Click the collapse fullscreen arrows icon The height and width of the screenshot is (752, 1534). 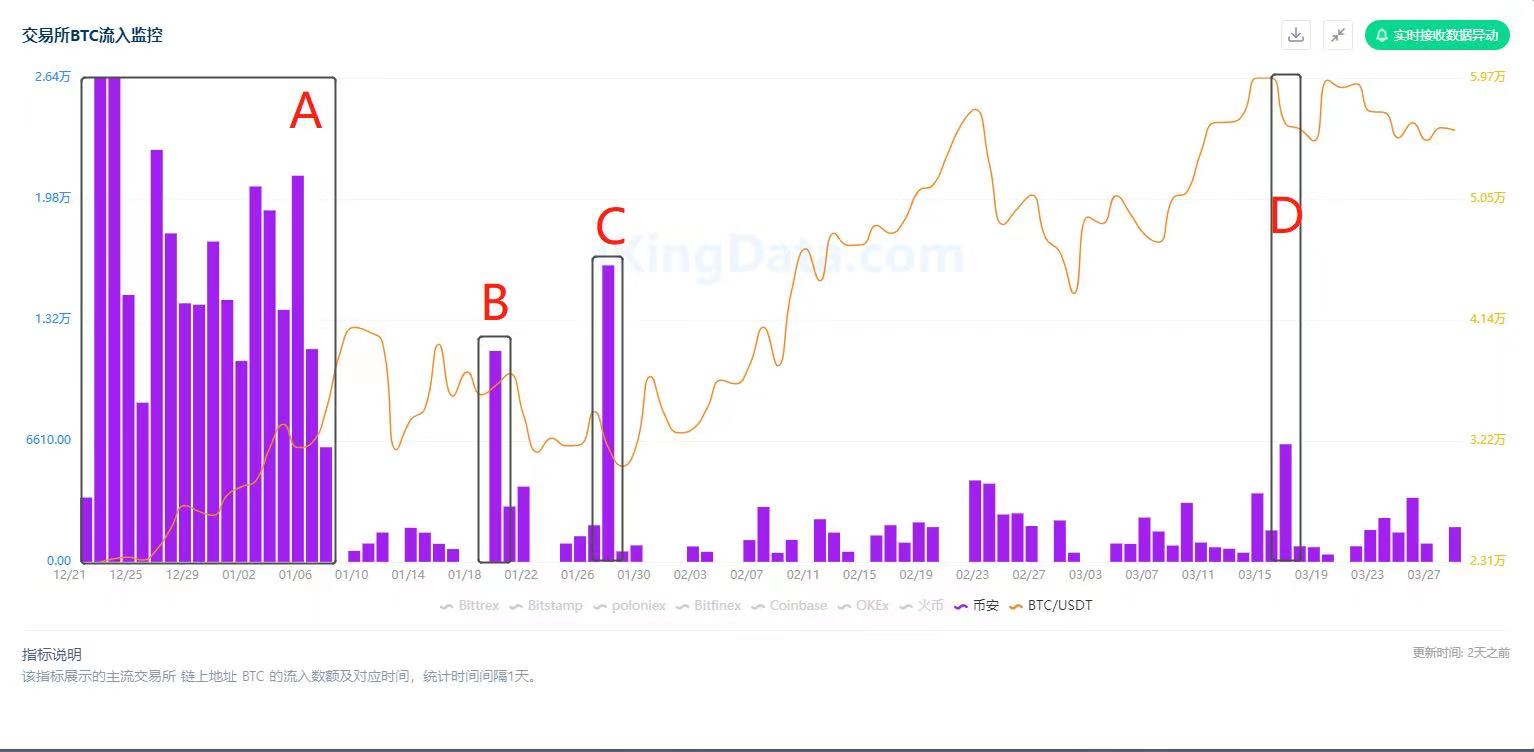pyautogui.click(x=1338, y=35)
